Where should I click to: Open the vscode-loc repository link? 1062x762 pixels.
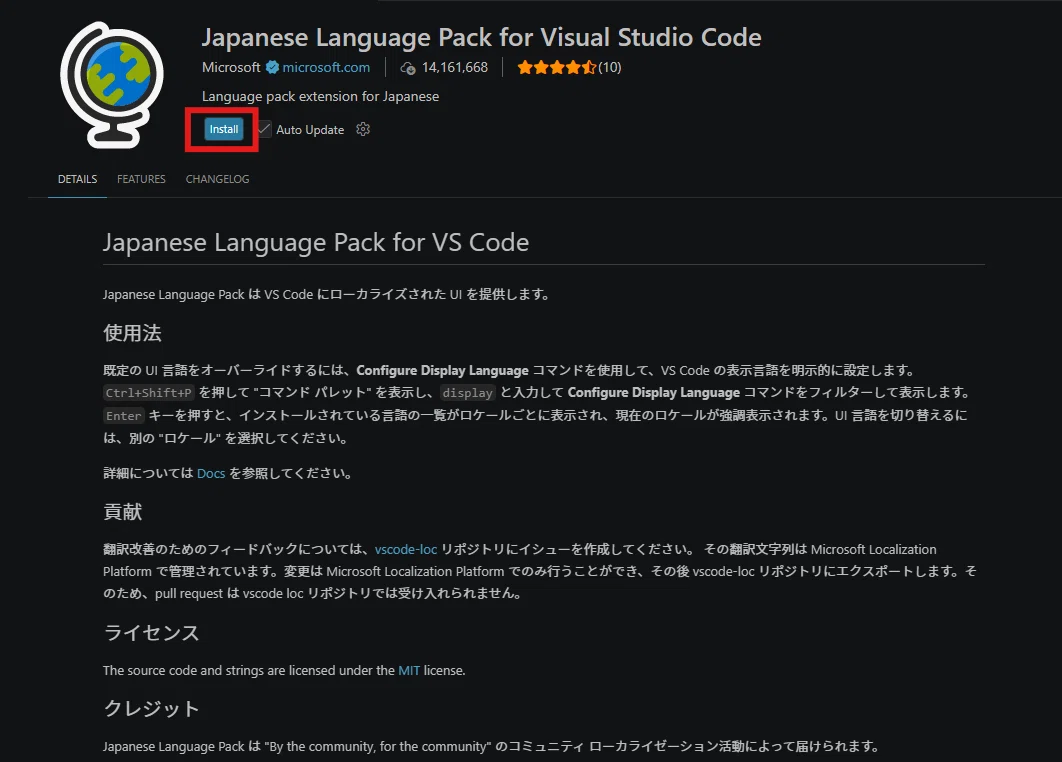point(406,549)
